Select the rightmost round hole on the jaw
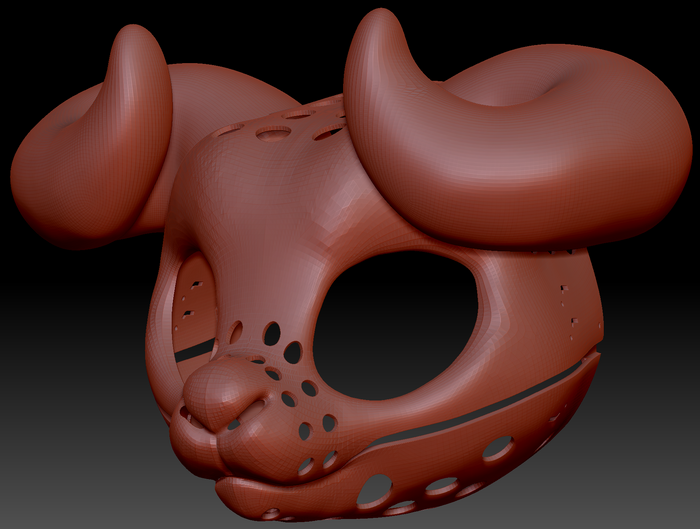Image resolution: width=700 pixels, height=529 pixels. click(x=498, y=447)
